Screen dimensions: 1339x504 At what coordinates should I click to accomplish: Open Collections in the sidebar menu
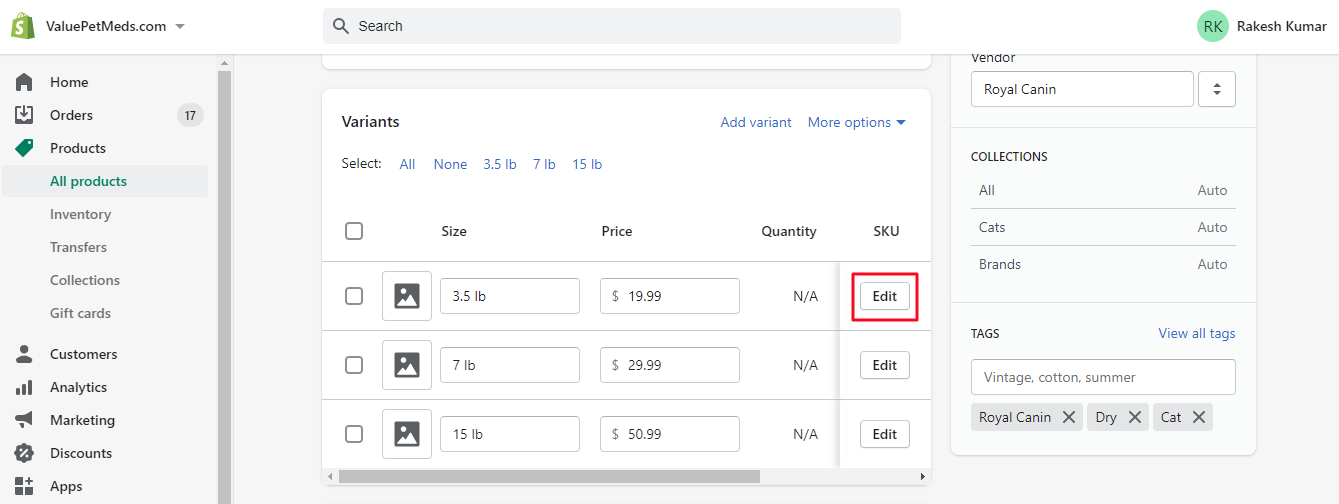tap(85, 280)
